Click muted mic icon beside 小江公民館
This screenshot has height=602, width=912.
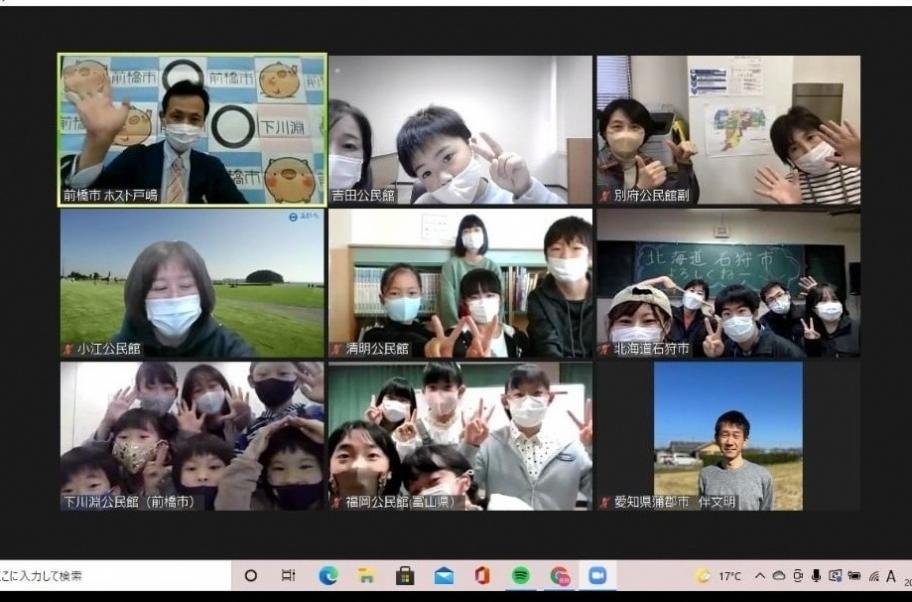69,350
